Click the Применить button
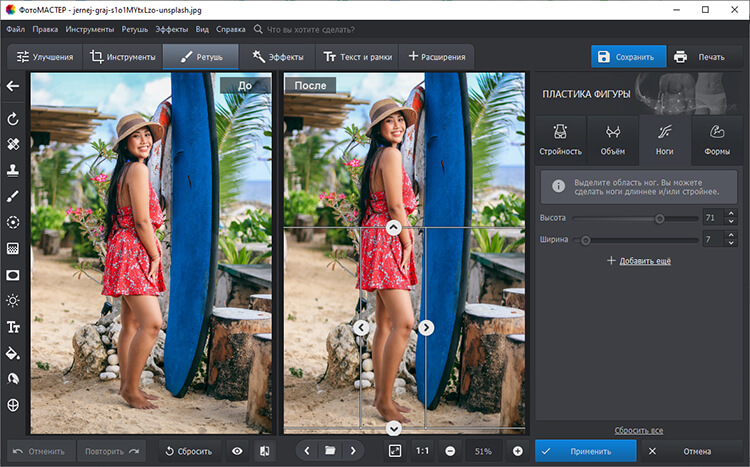Screen dimensions: 750x467 (585, 451)
